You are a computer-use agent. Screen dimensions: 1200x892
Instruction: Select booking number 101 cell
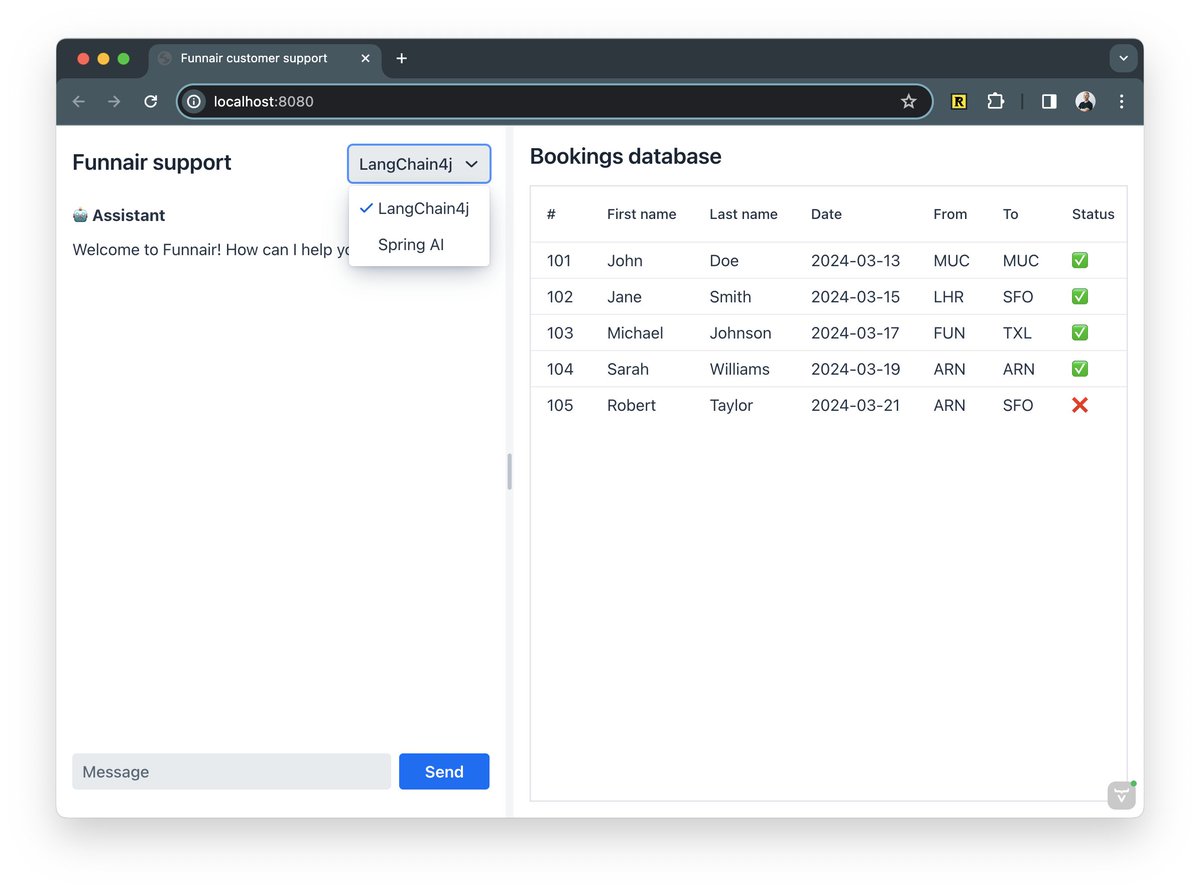559,260
